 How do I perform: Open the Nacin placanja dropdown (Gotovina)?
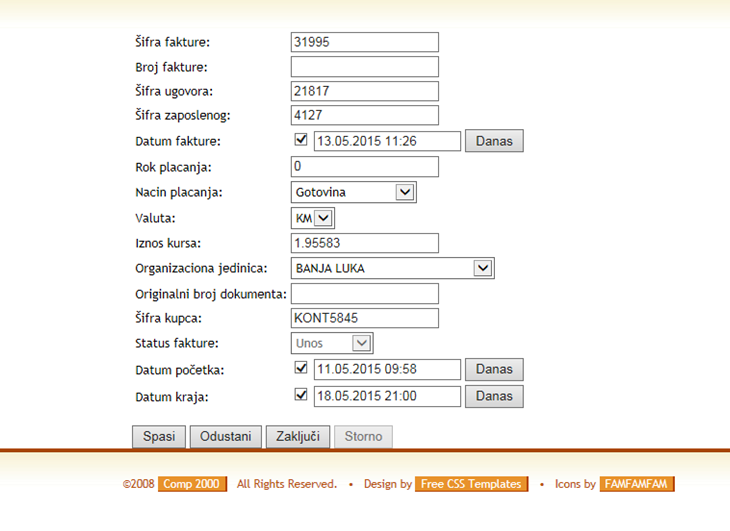(x=353, y=192)
